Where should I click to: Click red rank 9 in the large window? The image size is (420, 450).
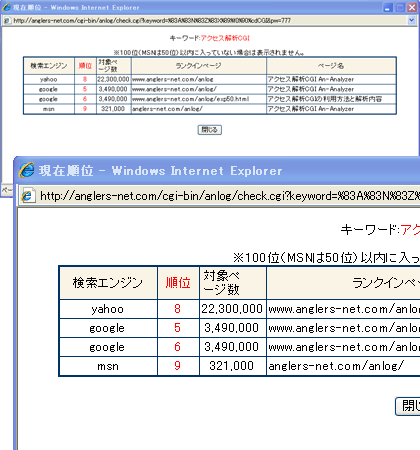coord(177,366)
